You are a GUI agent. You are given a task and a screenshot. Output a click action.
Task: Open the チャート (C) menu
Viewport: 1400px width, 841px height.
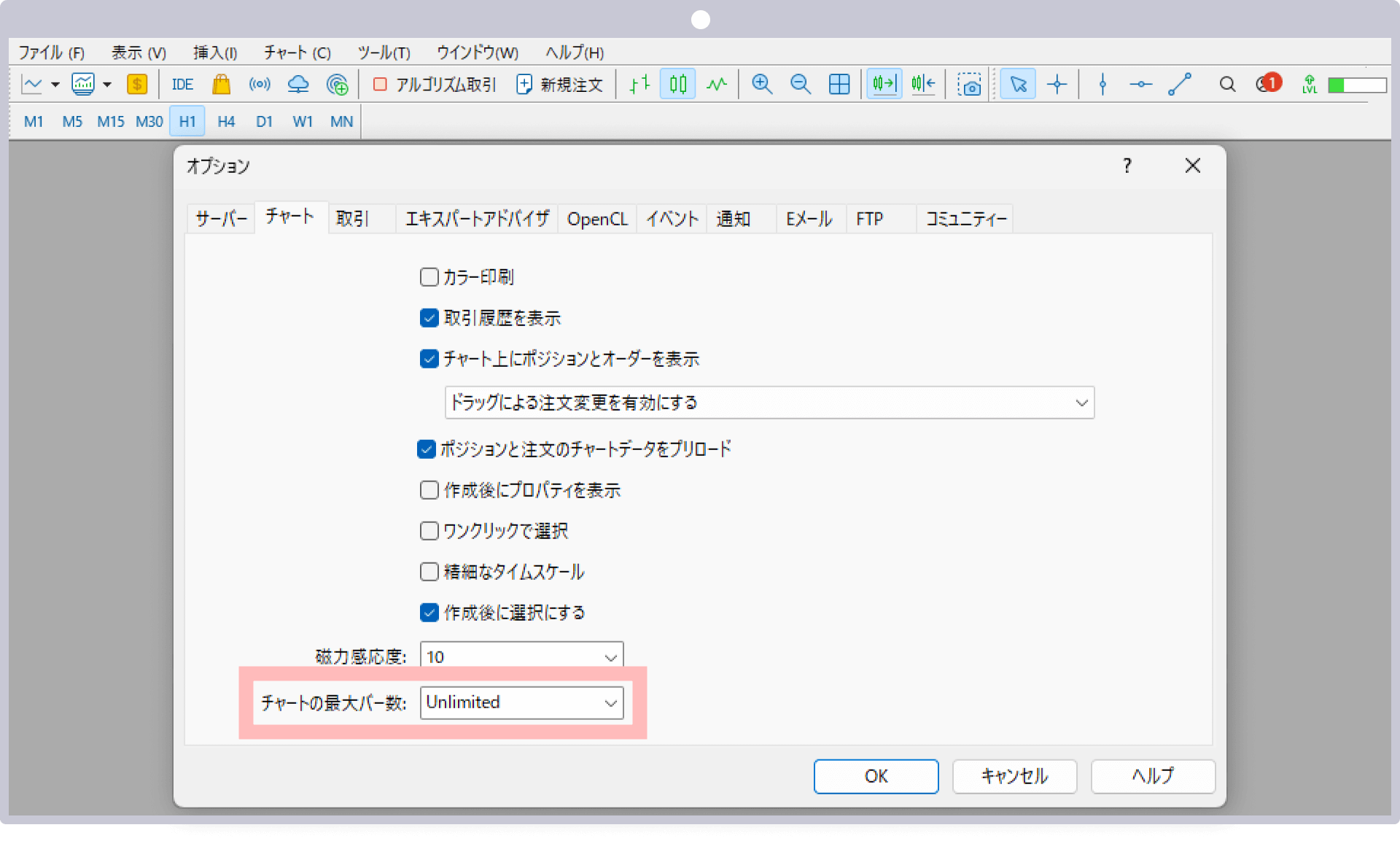[x=297, y=53]
